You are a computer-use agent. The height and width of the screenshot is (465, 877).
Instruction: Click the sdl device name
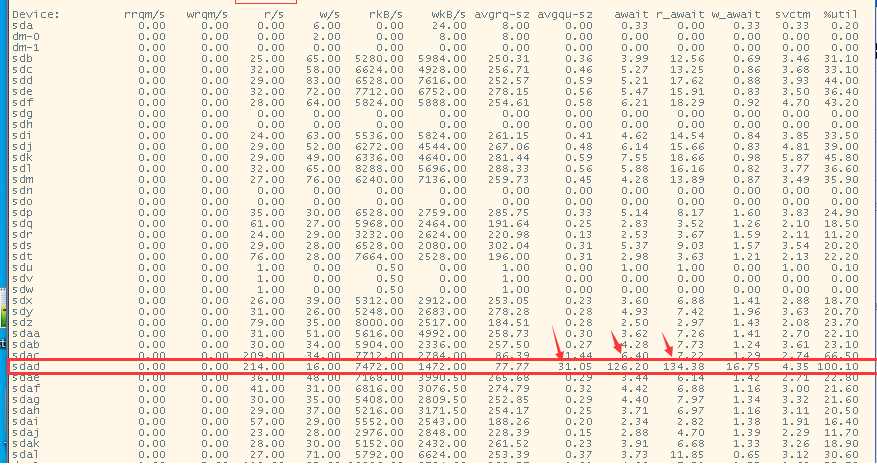point(21,167)
